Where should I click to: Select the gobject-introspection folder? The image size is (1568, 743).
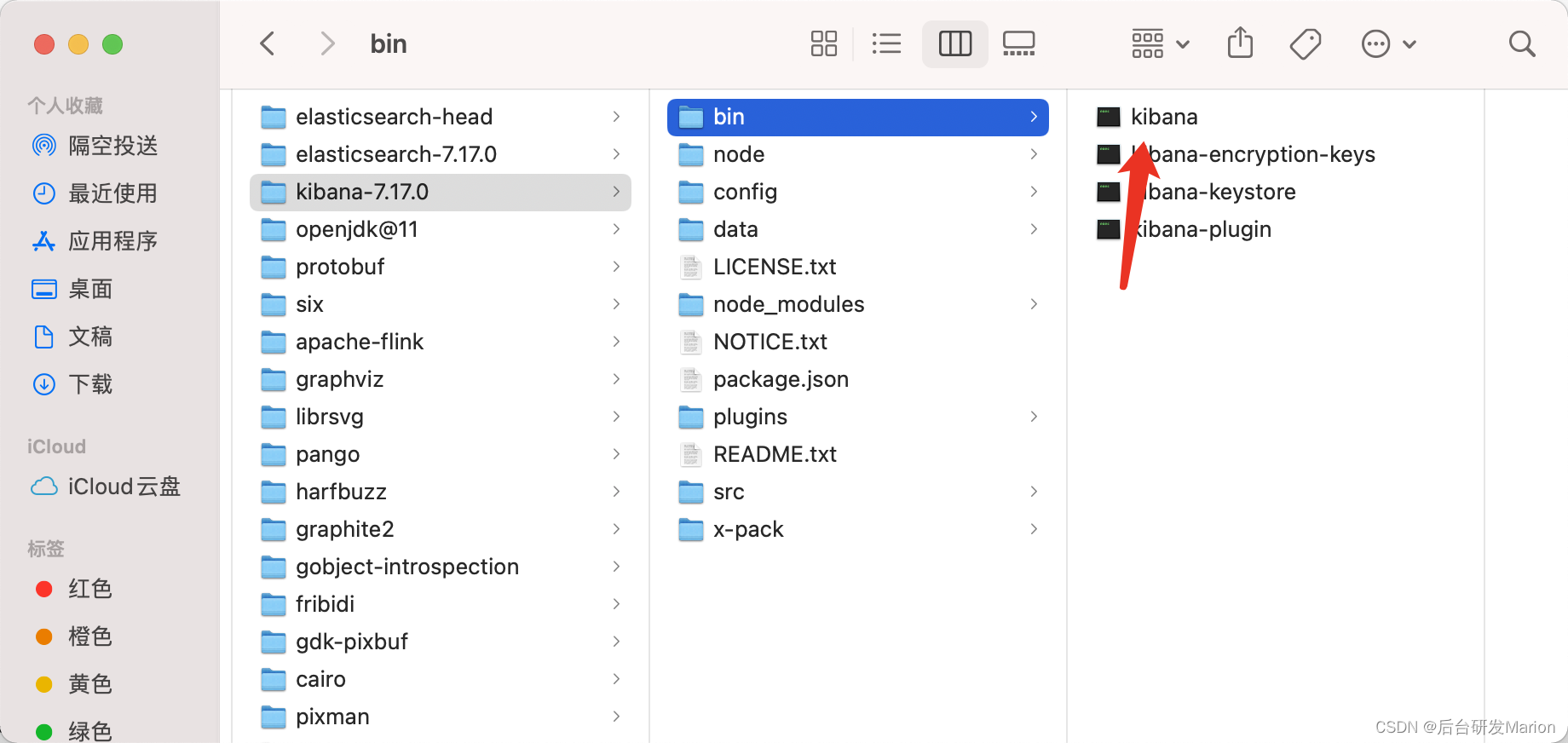click(441, 567)
